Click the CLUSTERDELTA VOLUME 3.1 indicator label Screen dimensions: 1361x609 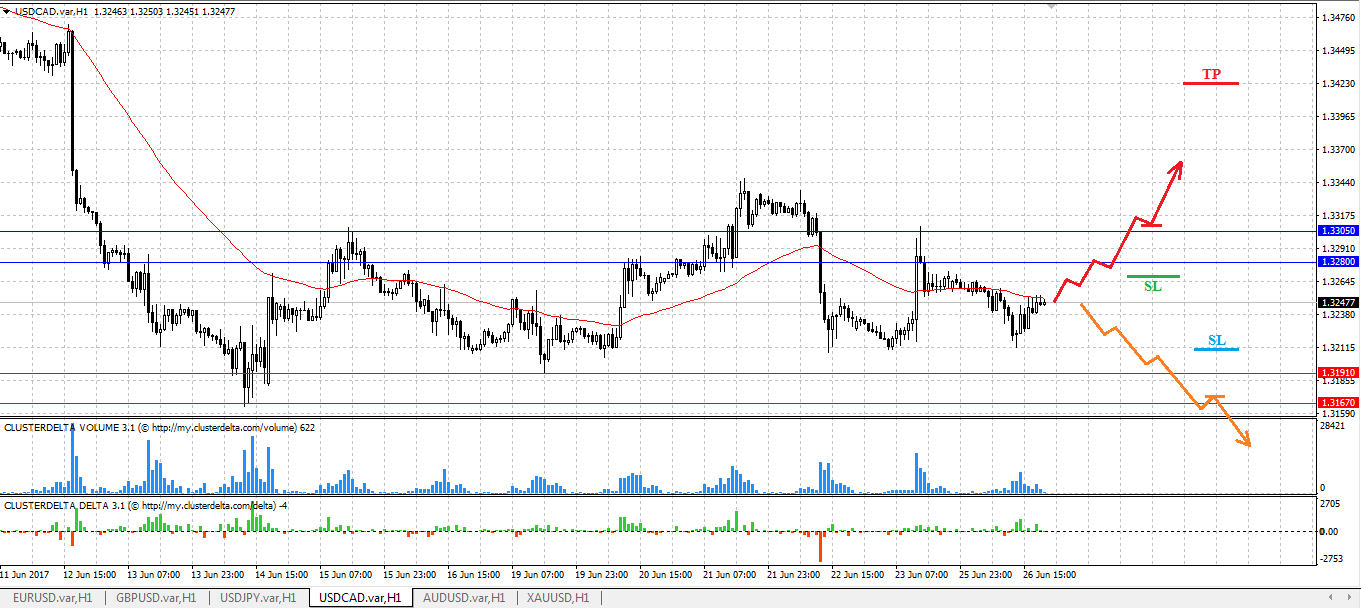click(160, 427)
